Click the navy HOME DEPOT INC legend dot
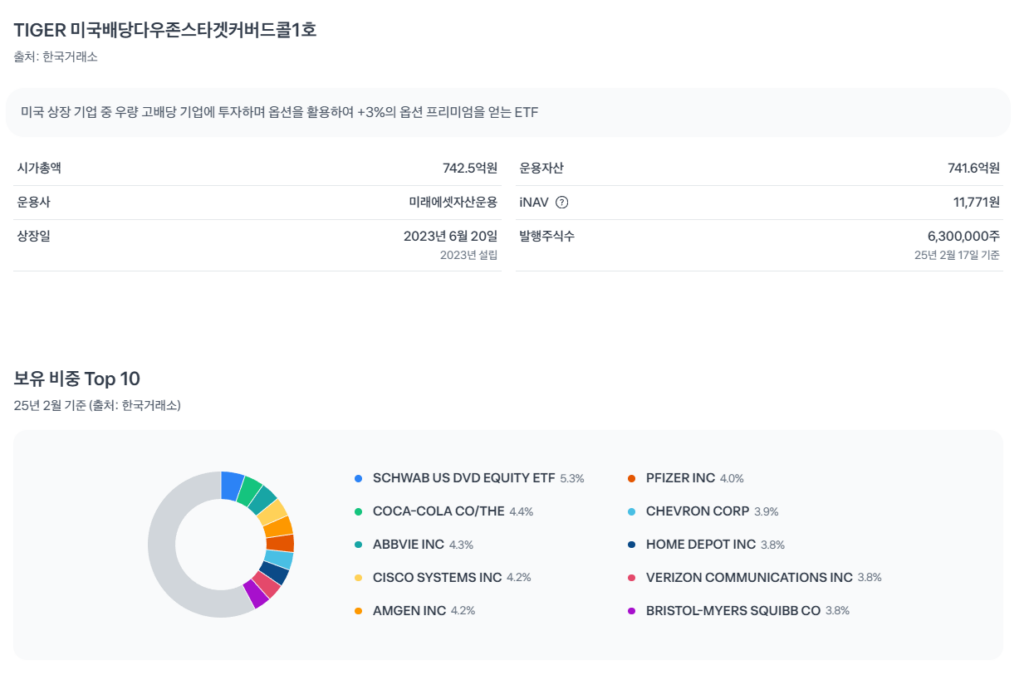 pos(632,545)
